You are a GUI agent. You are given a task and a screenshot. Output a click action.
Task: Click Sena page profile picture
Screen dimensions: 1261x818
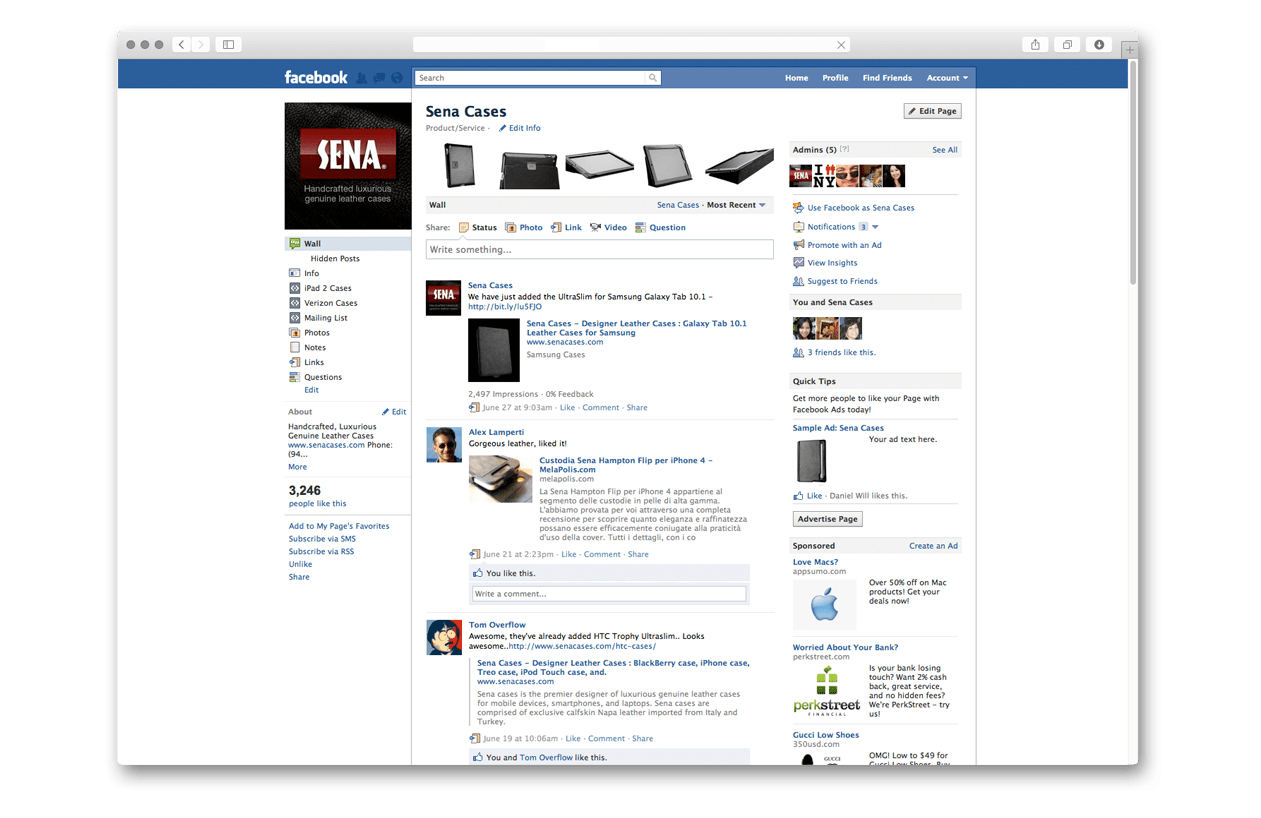[x=348, y=166]
